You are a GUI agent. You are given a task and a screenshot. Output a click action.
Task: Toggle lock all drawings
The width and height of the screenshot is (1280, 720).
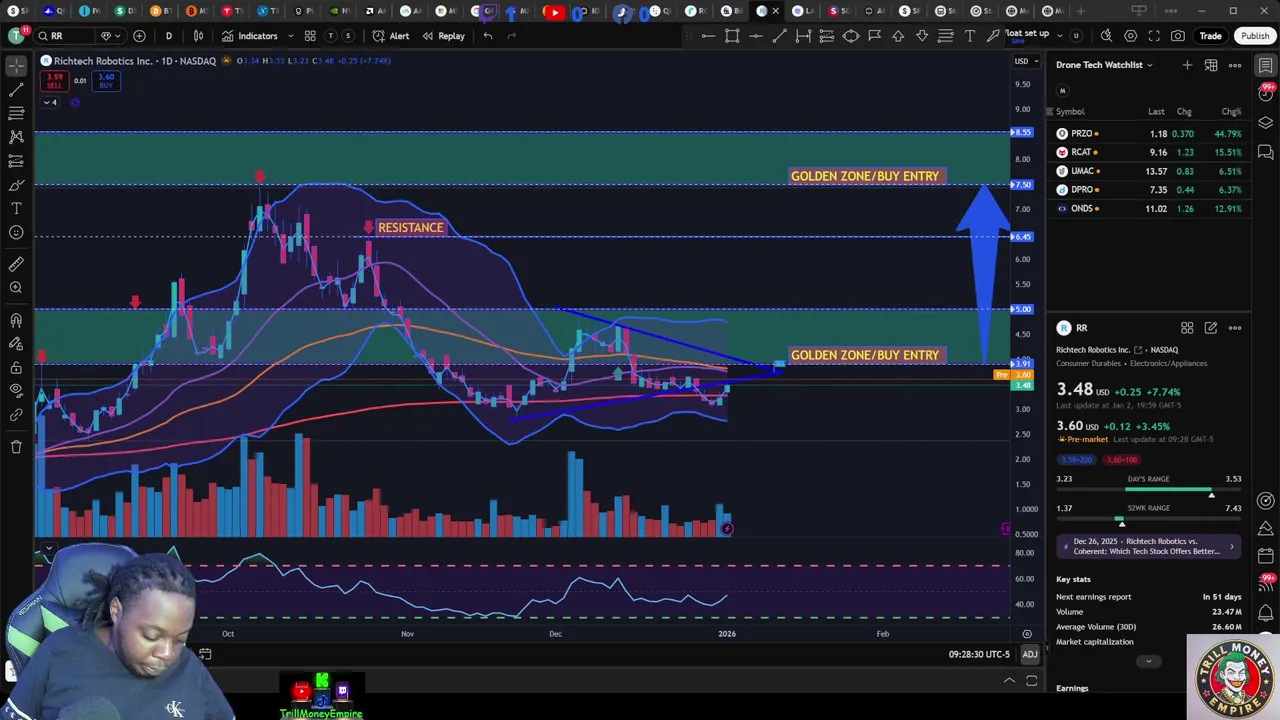click(16, 367)
